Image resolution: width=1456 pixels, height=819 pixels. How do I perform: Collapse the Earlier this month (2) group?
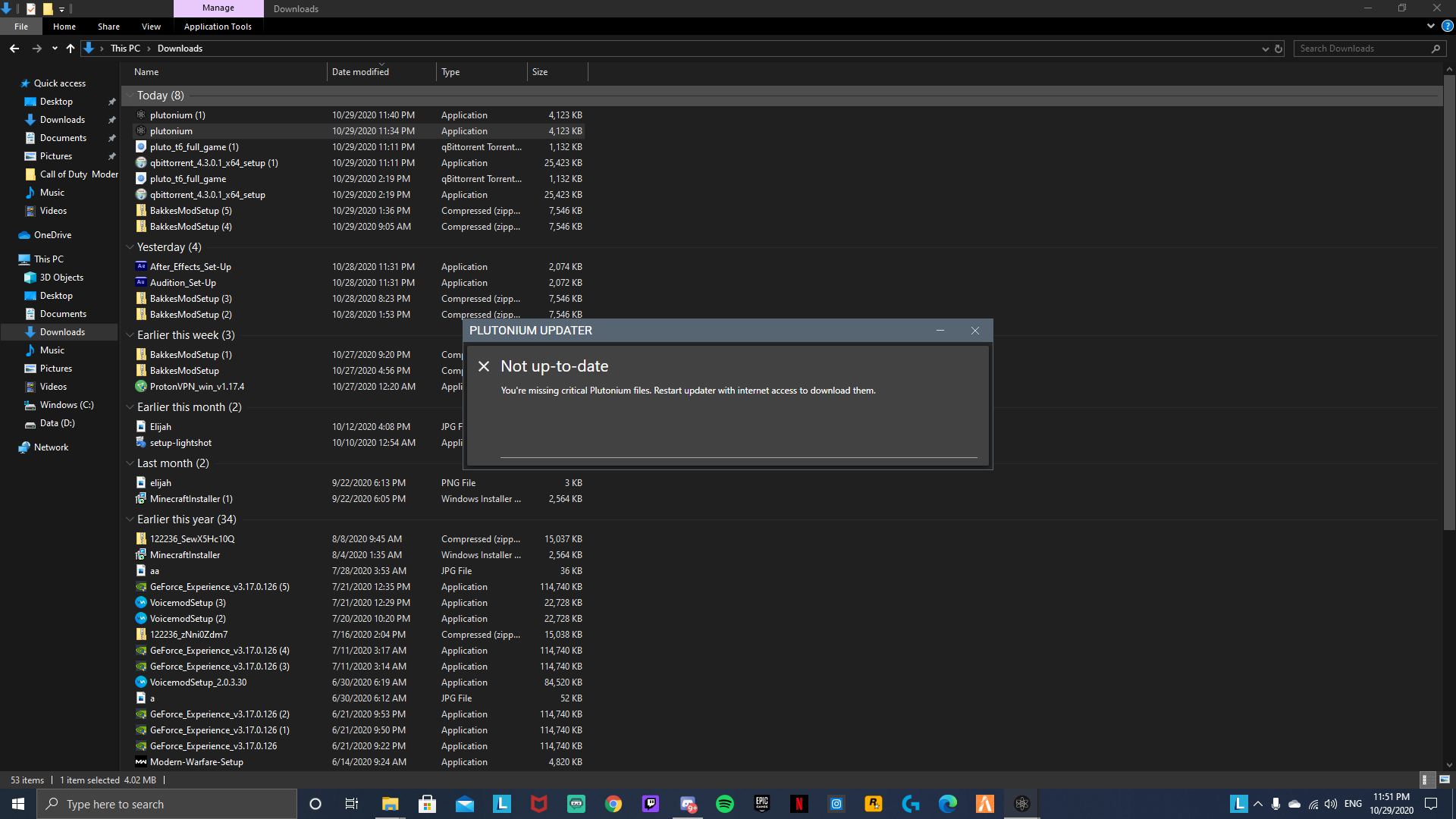(130, 407)
